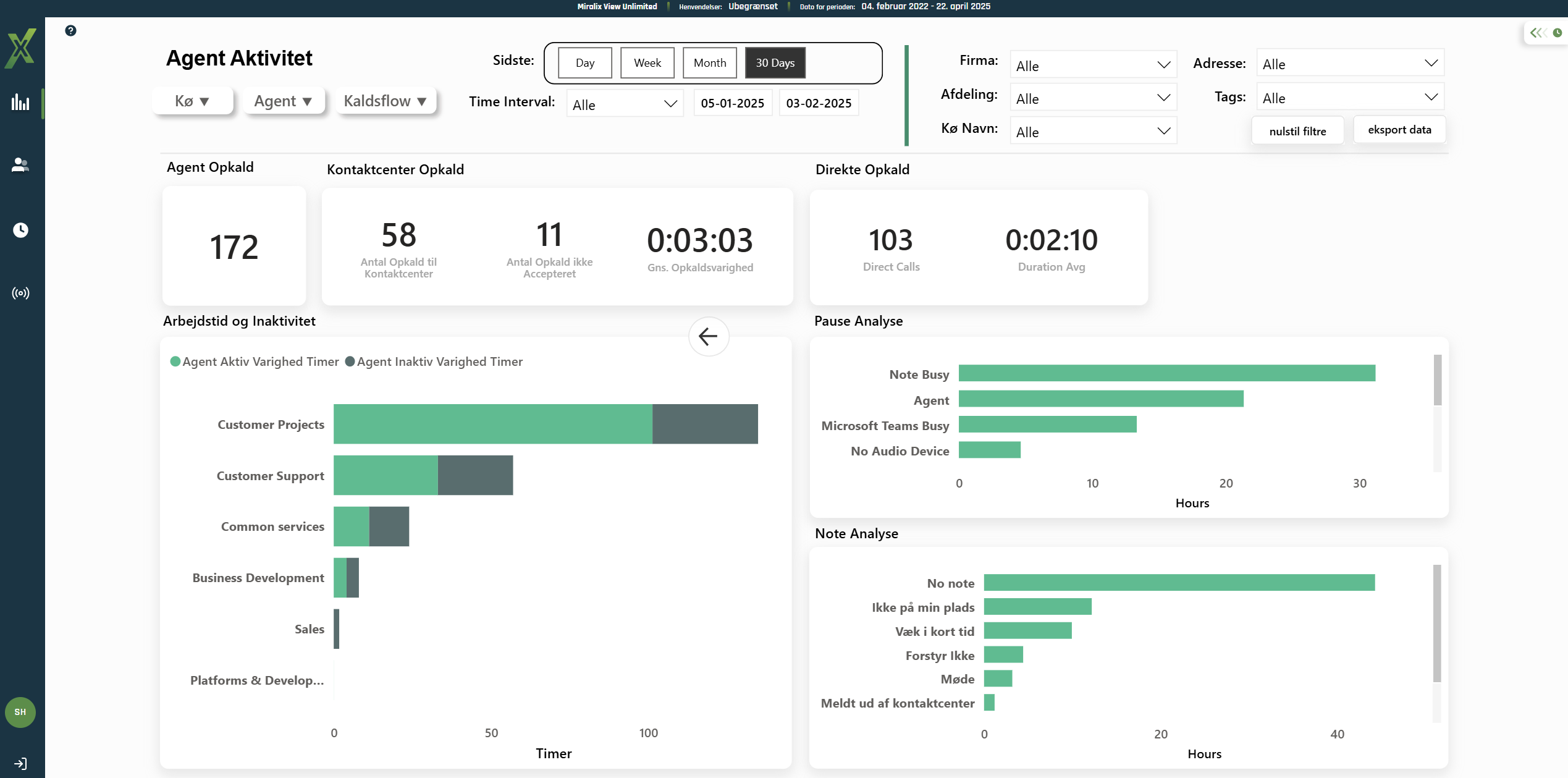
Task: Select the Day period option
Action: pos(584,63)
